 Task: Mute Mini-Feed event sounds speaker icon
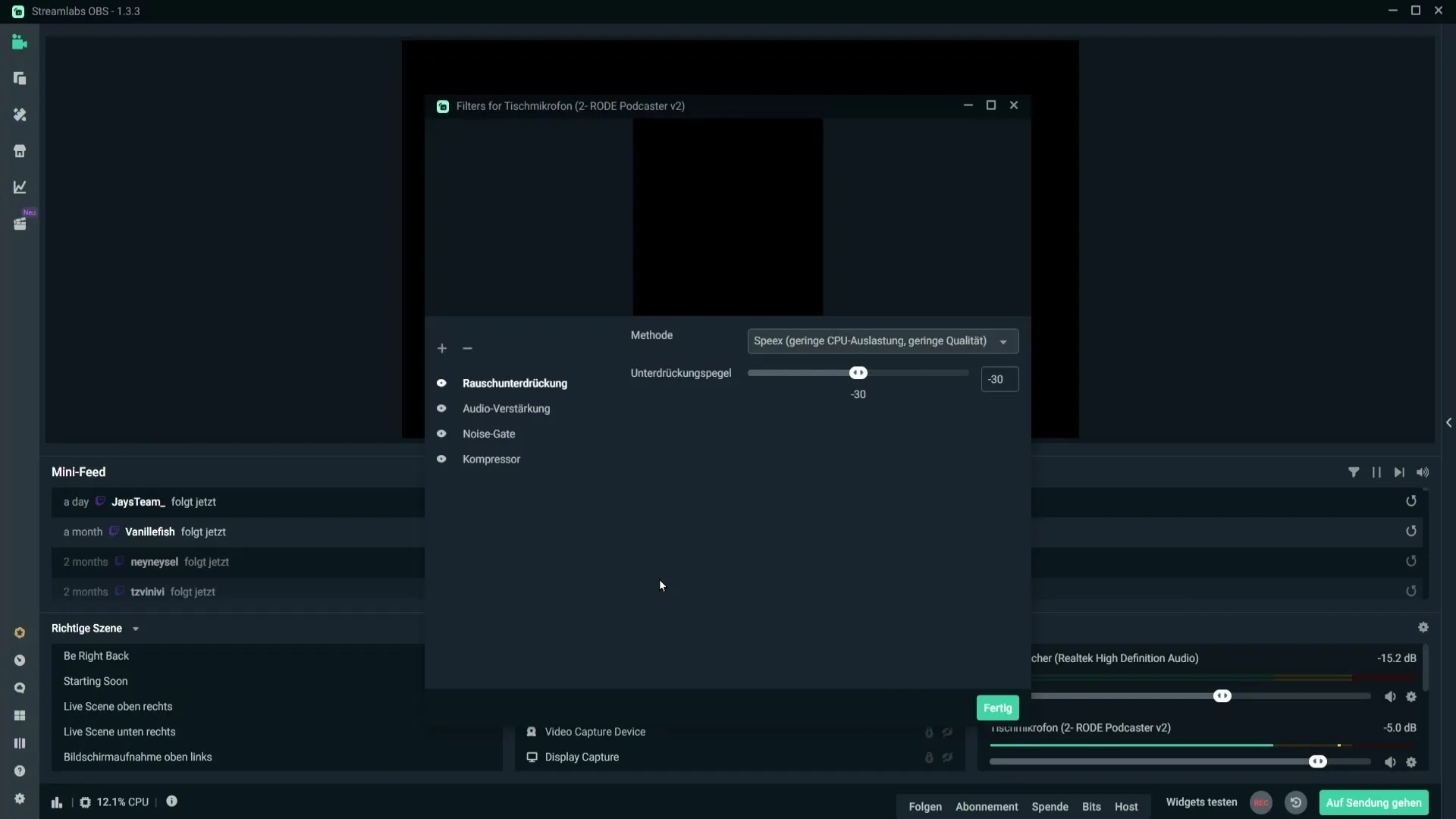1423,472
